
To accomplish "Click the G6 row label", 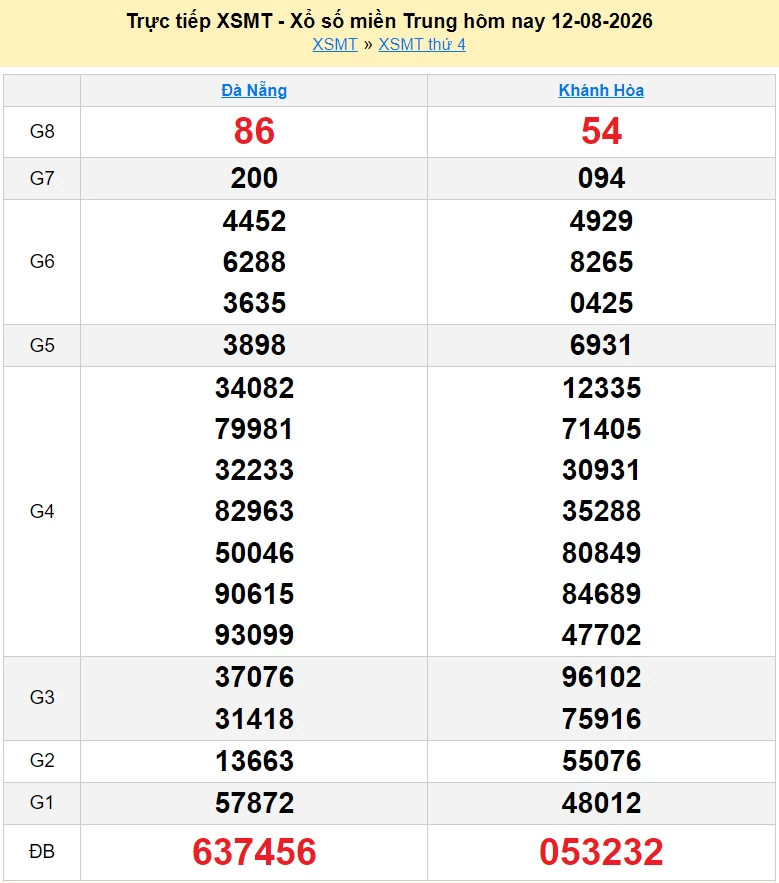I will pos(42,262).
